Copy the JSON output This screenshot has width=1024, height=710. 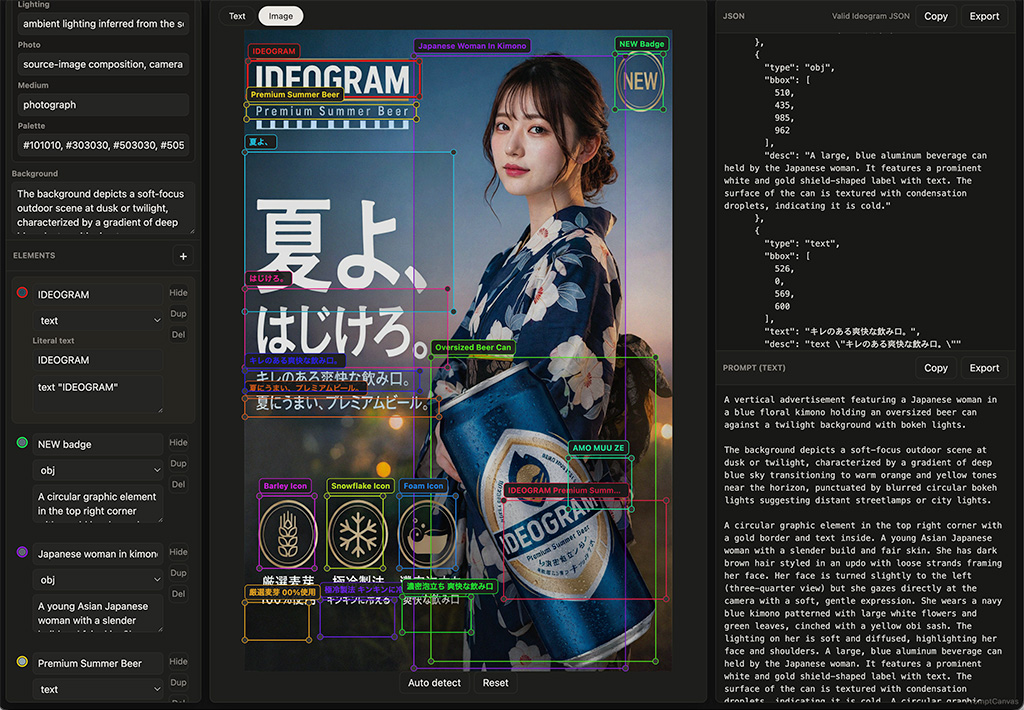coord(935,16)
